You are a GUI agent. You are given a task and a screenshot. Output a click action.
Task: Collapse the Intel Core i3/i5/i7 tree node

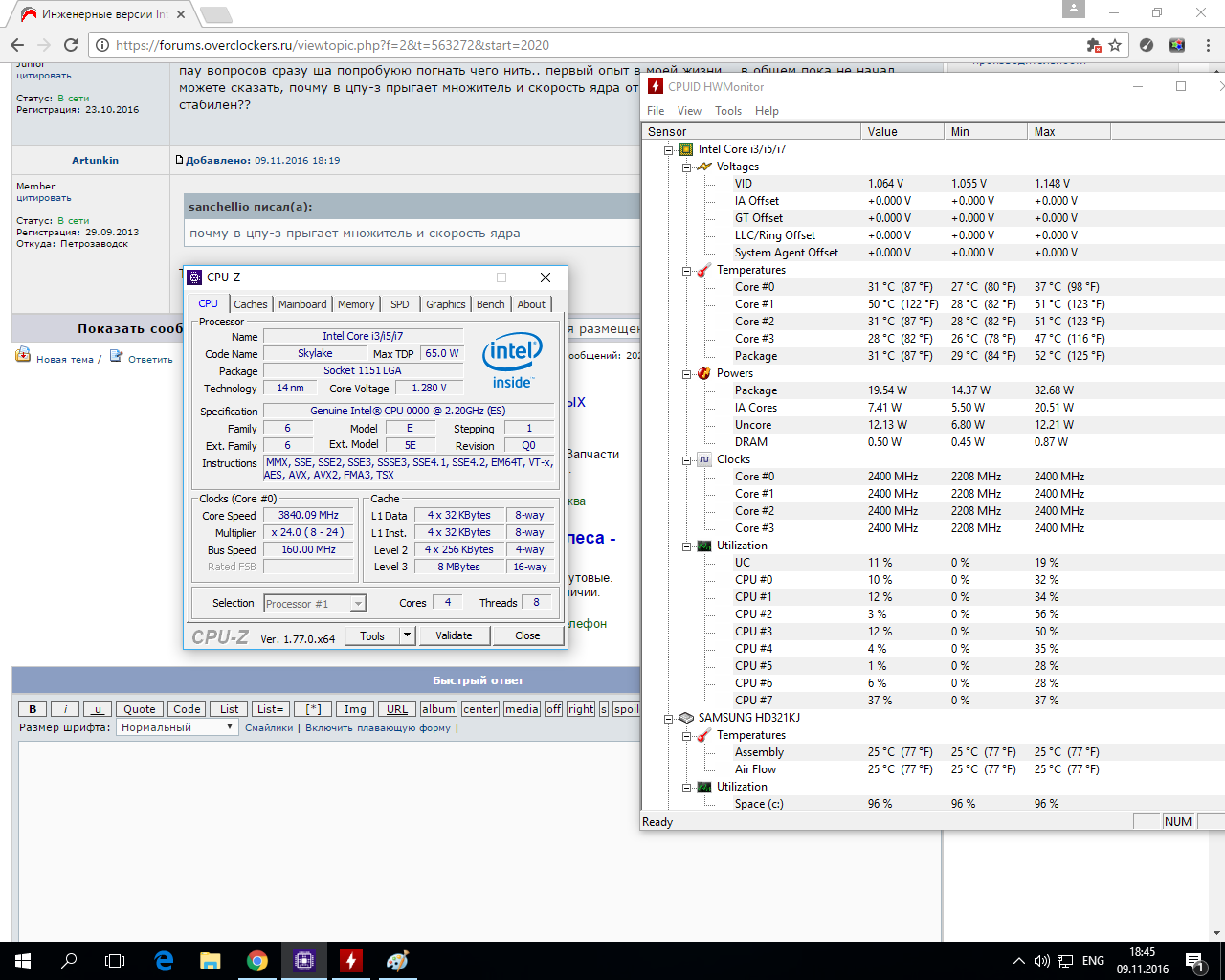point(668,150)
